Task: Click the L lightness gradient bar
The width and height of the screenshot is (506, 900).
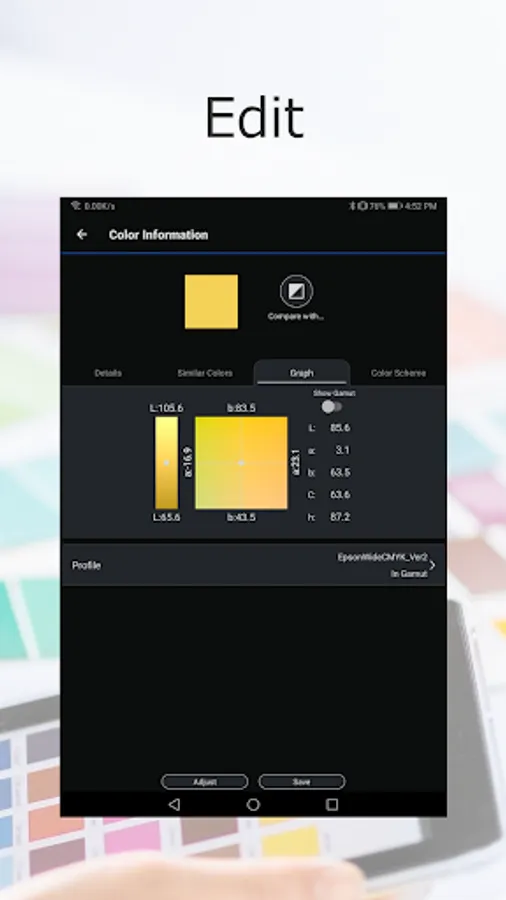Action: [x=166, y=463]
